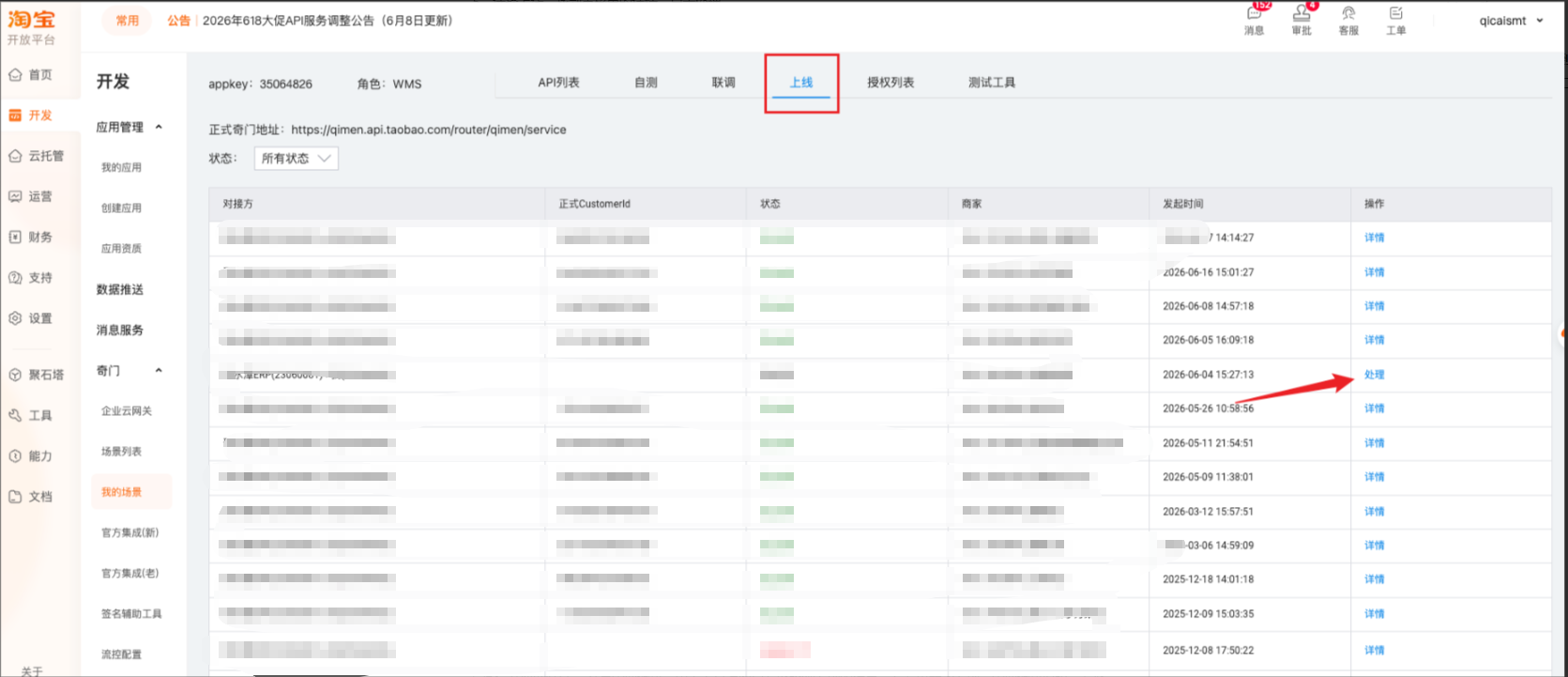Image resolution: width=1568 pixels, height=677 pixels.
Task: Open the 2026年618大促 announcement link
Action: (x=327, y=21)
